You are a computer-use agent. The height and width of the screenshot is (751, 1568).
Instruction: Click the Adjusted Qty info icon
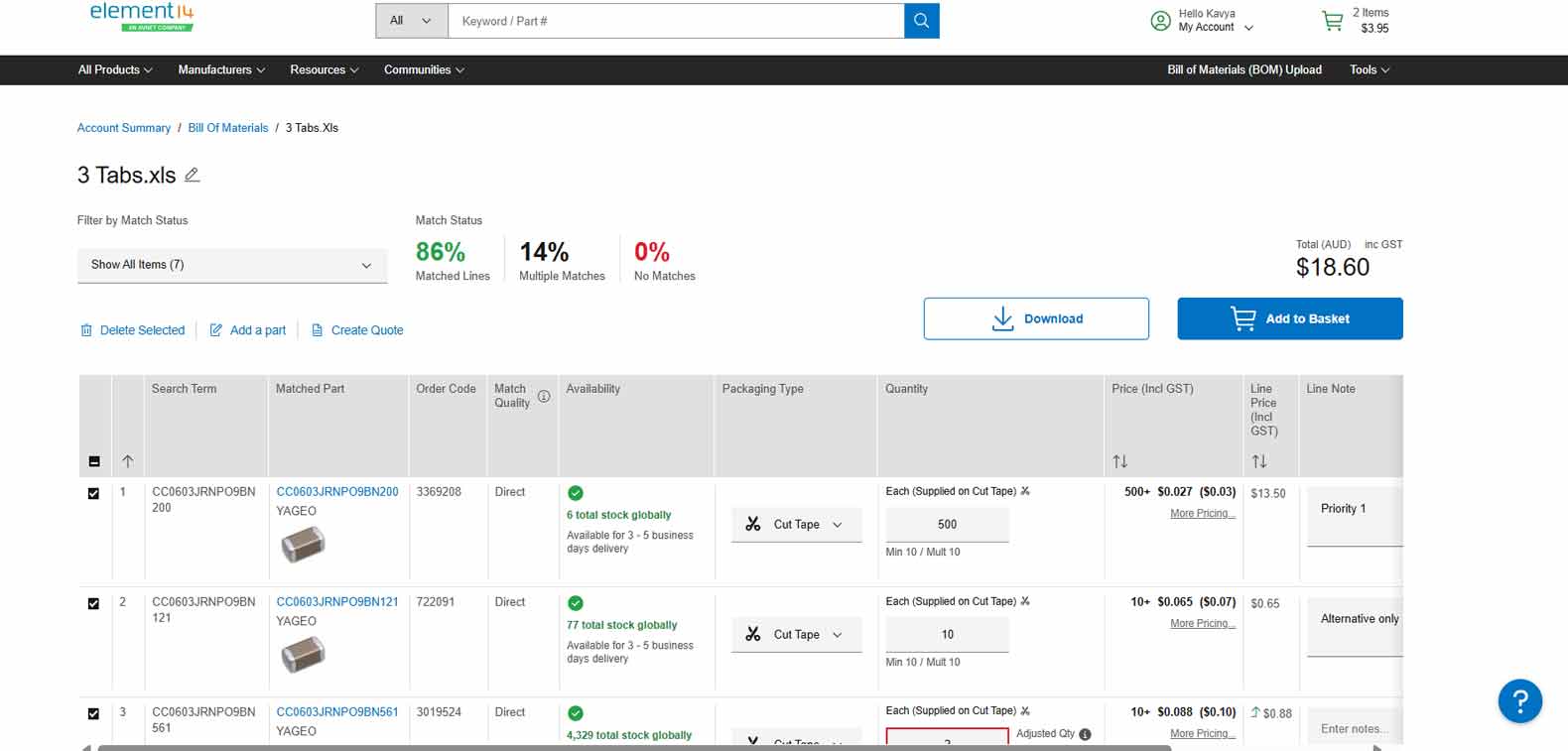(1085, 734)
